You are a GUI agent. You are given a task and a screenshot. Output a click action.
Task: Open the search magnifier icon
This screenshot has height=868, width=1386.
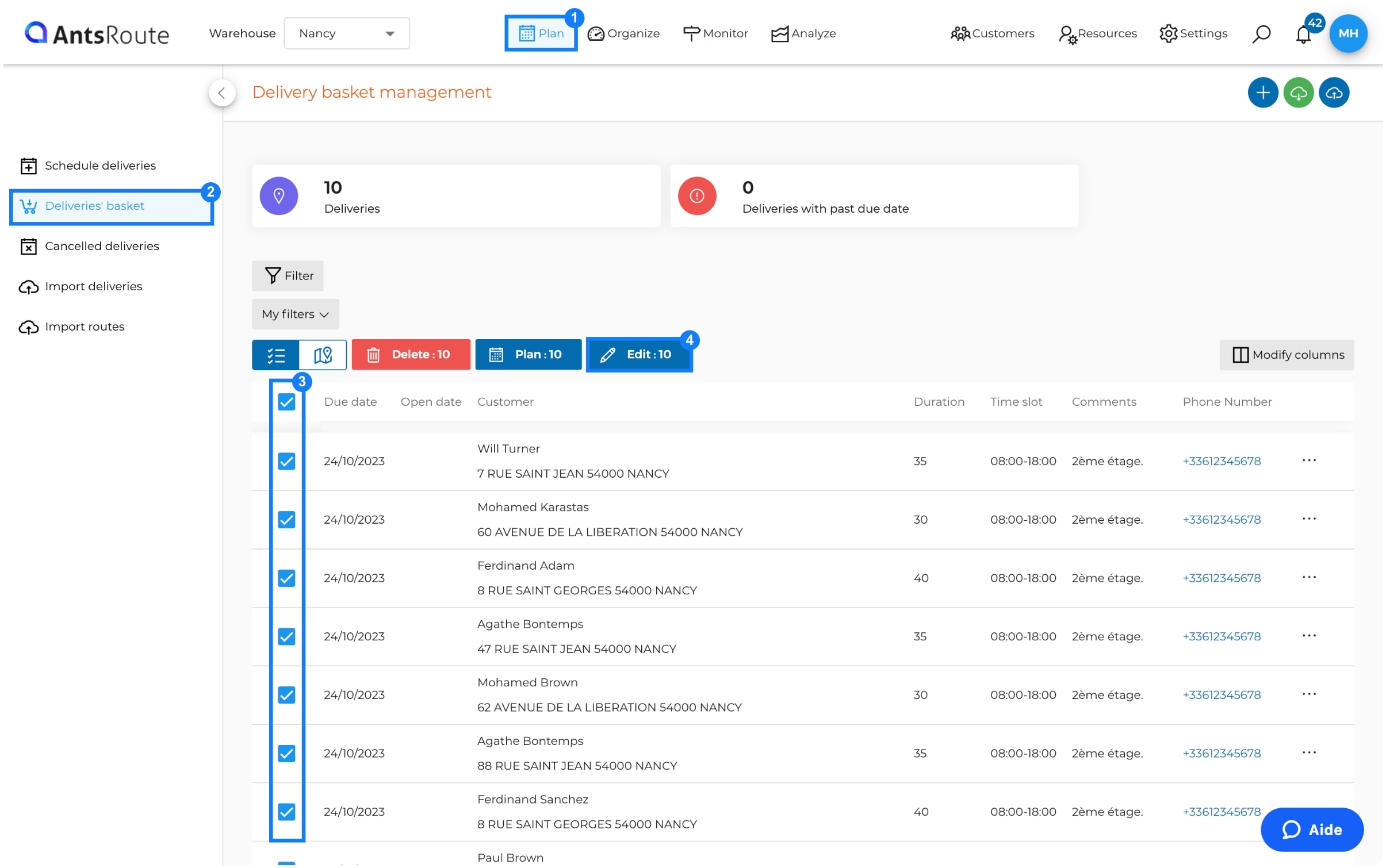point(1261,33)
